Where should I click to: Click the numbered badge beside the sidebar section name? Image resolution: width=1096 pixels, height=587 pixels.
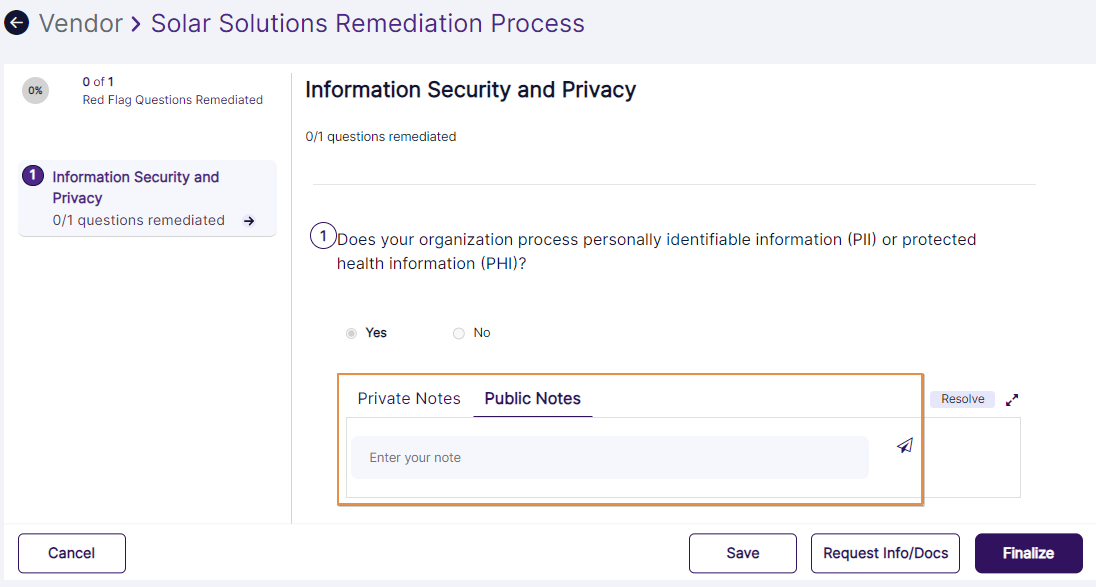pos(32,176)
